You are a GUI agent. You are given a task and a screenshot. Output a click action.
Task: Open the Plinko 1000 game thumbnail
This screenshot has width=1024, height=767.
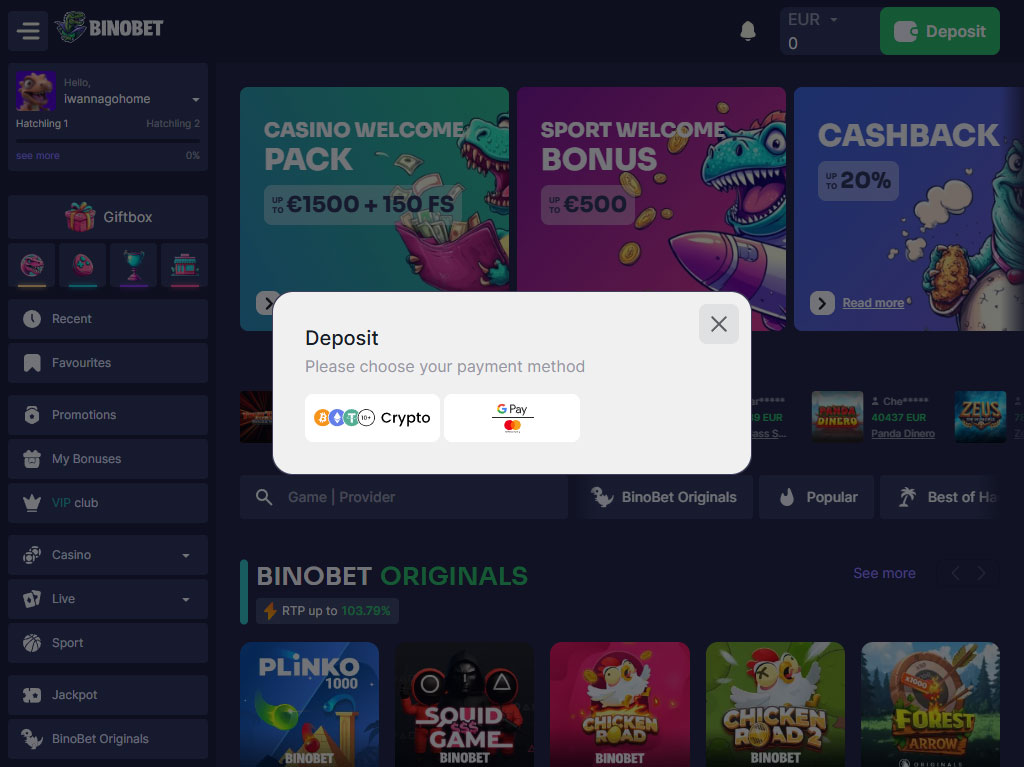coord(310,704)
